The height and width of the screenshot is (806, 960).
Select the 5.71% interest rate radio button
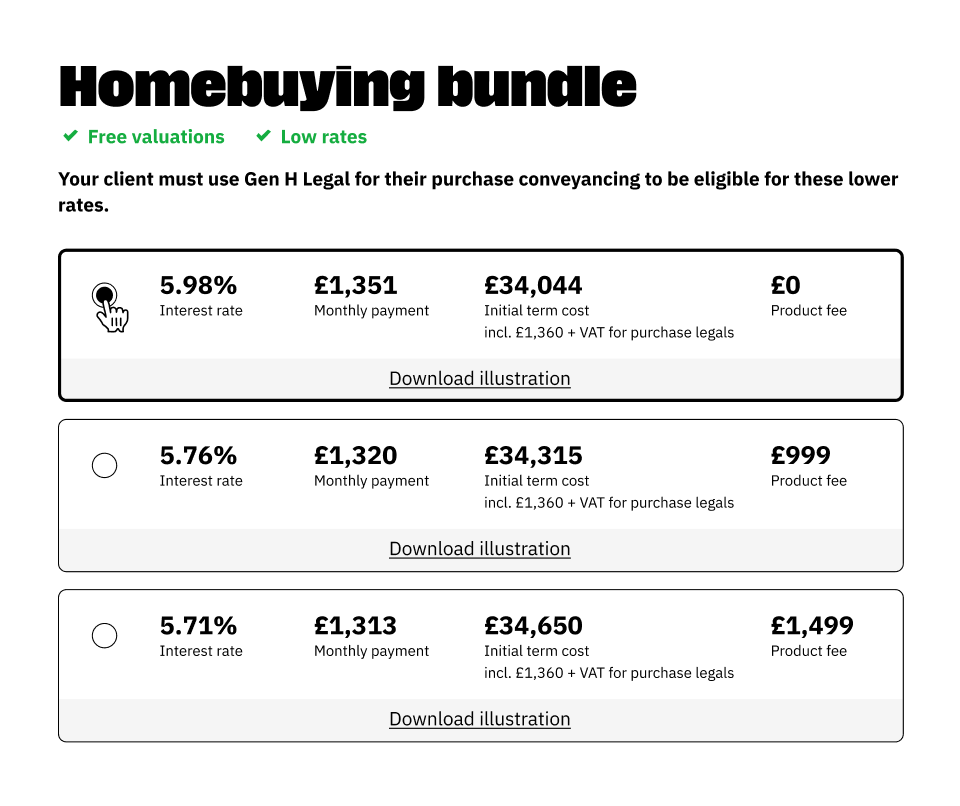click(x=105, y=636)
